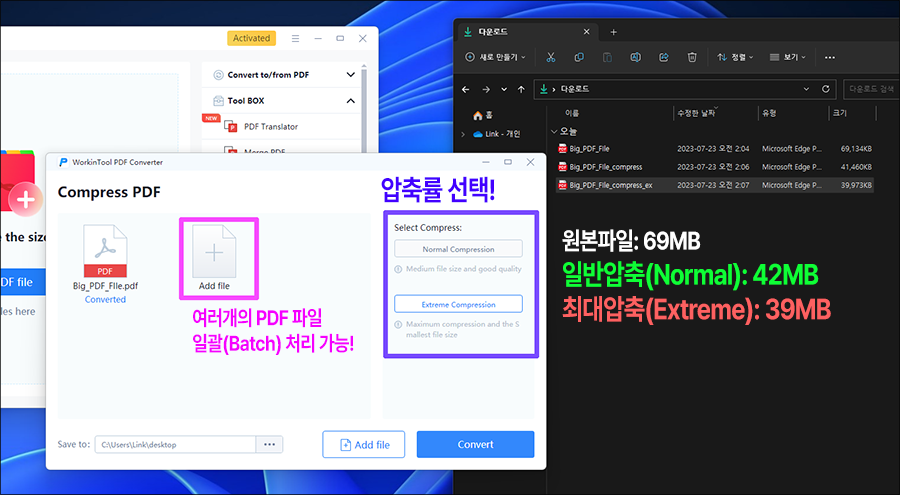This screenshot has height=495, width=900.
Task: Select file Big_PDF_File in Explorer list
Action: click(x=589, y=149)
